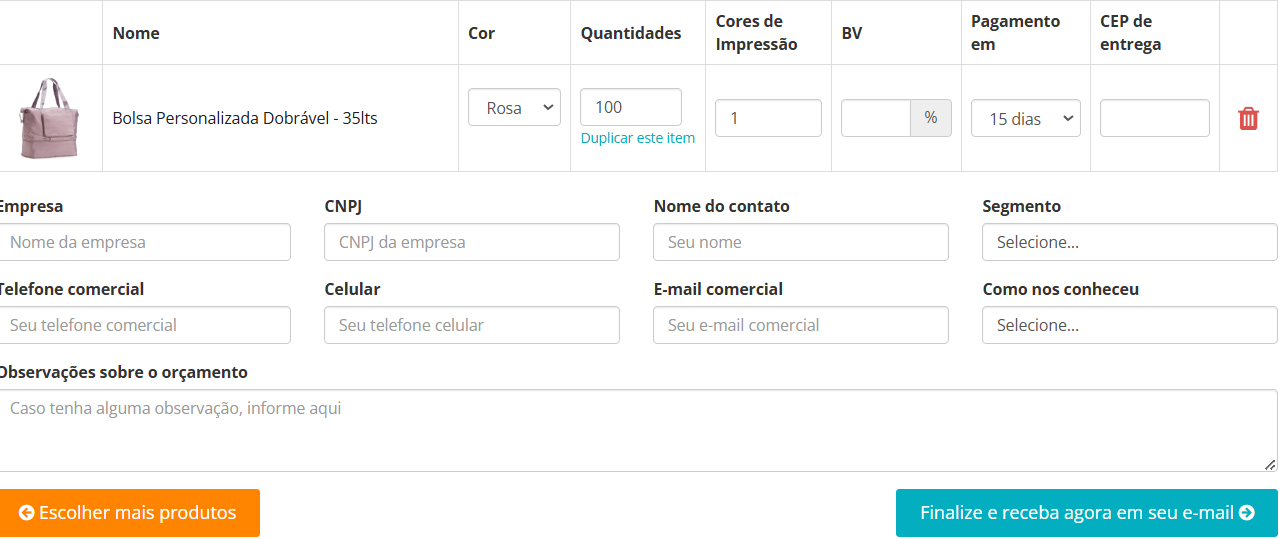Viewport: 1279px width, 539px height.
Task: Click the E-mail comercial input field
Action: [800, 325]
